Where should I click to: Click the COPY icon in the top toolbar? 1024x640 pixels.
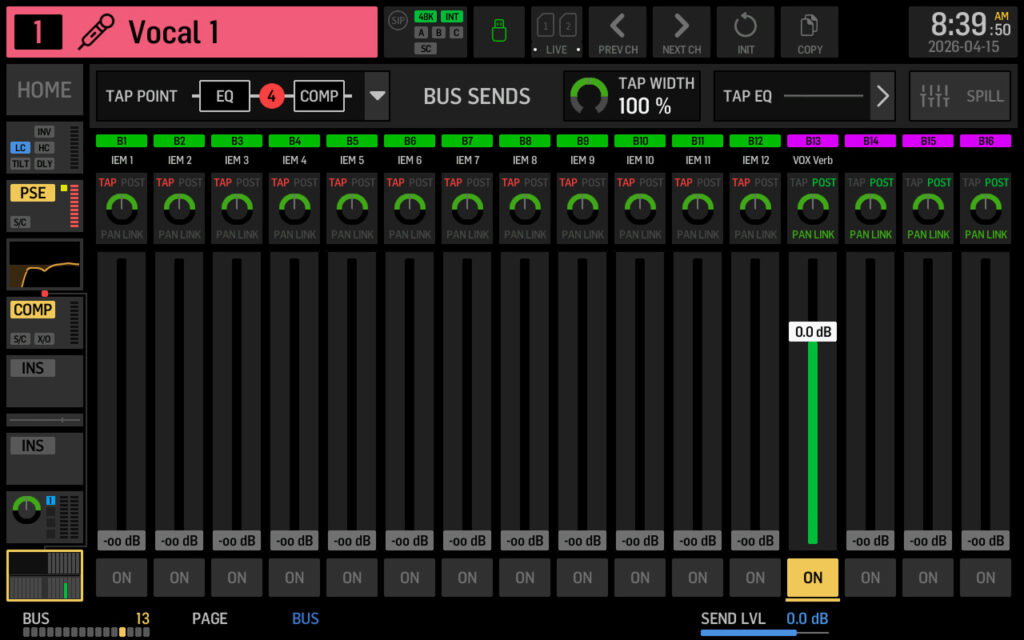point(809,31)
